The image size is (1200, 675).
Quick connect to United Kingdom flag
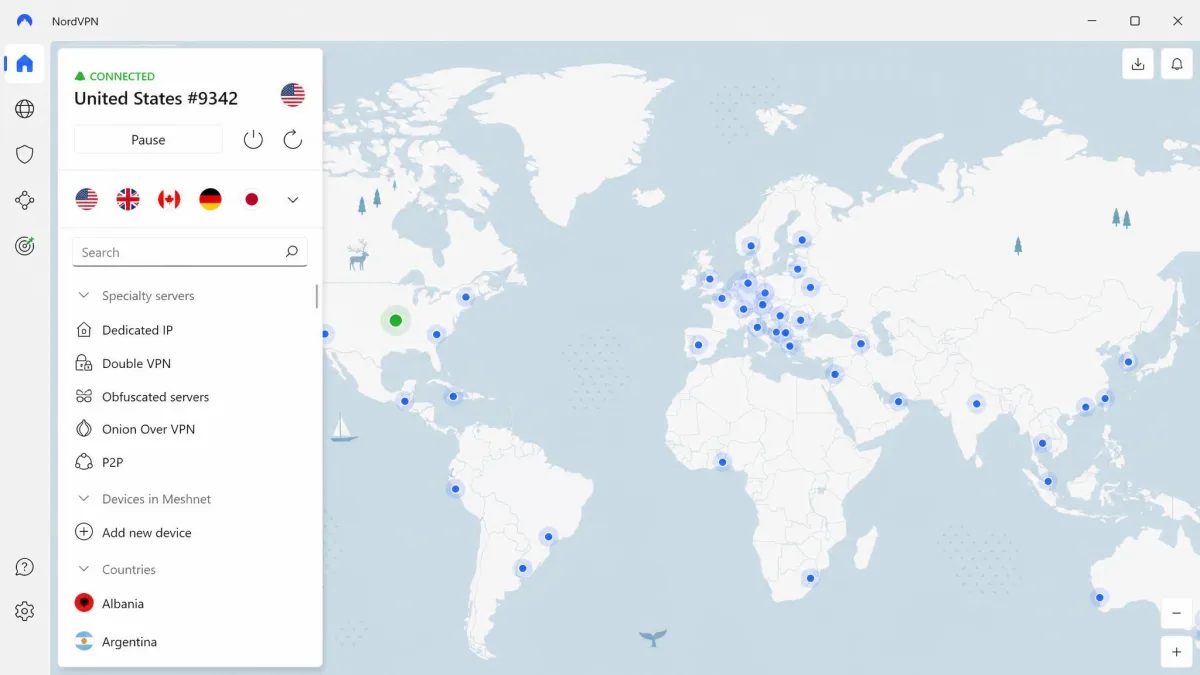(128, 199)
